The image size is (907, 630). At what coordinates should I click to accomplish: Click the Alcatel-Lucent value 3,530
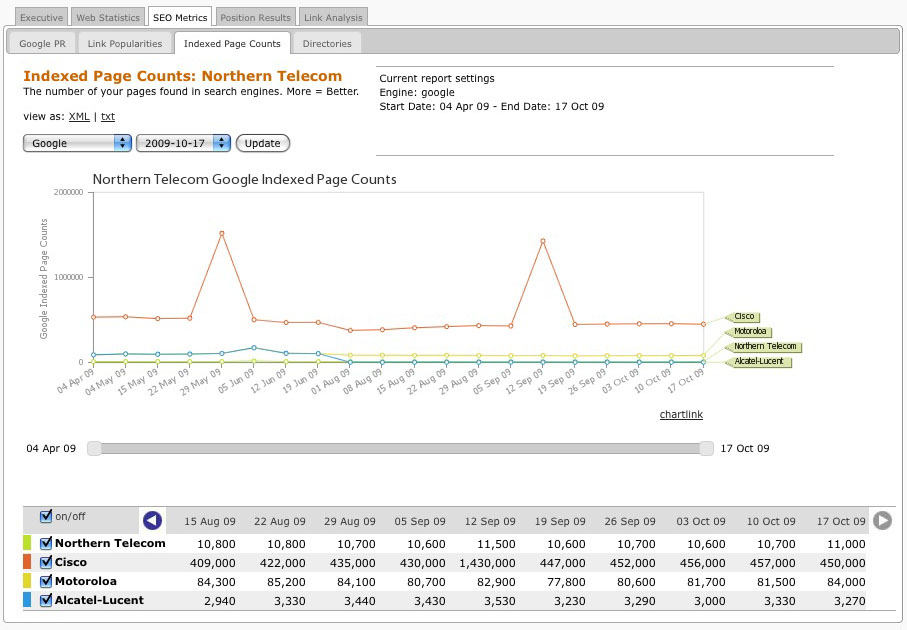pyautogui.click(x=499, y=601)
